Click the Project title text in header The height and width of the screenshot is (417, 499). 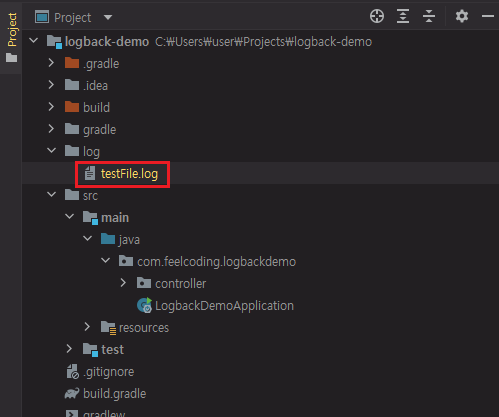(x=73, y=17)
